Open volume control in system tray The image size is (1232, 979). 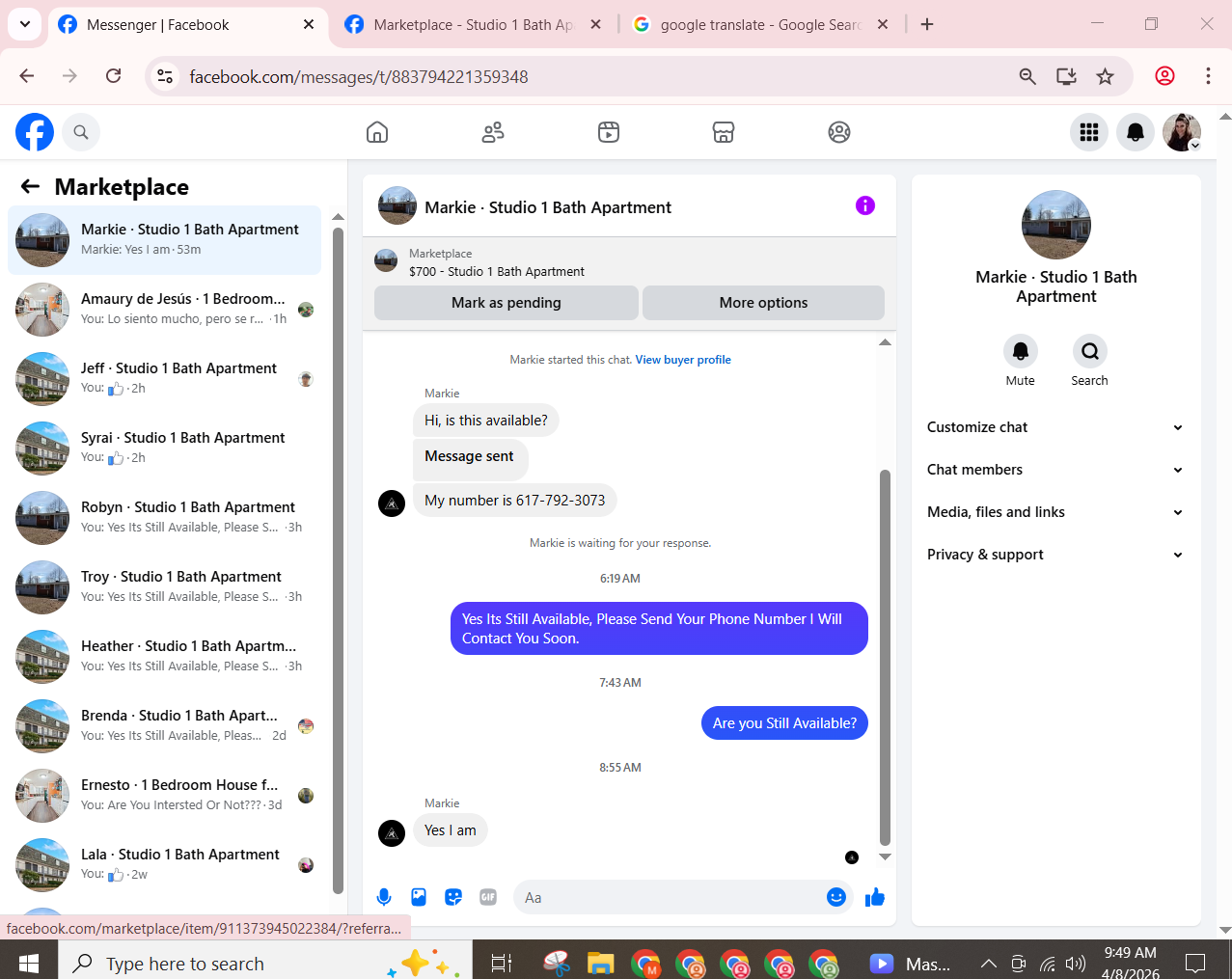1075,964
